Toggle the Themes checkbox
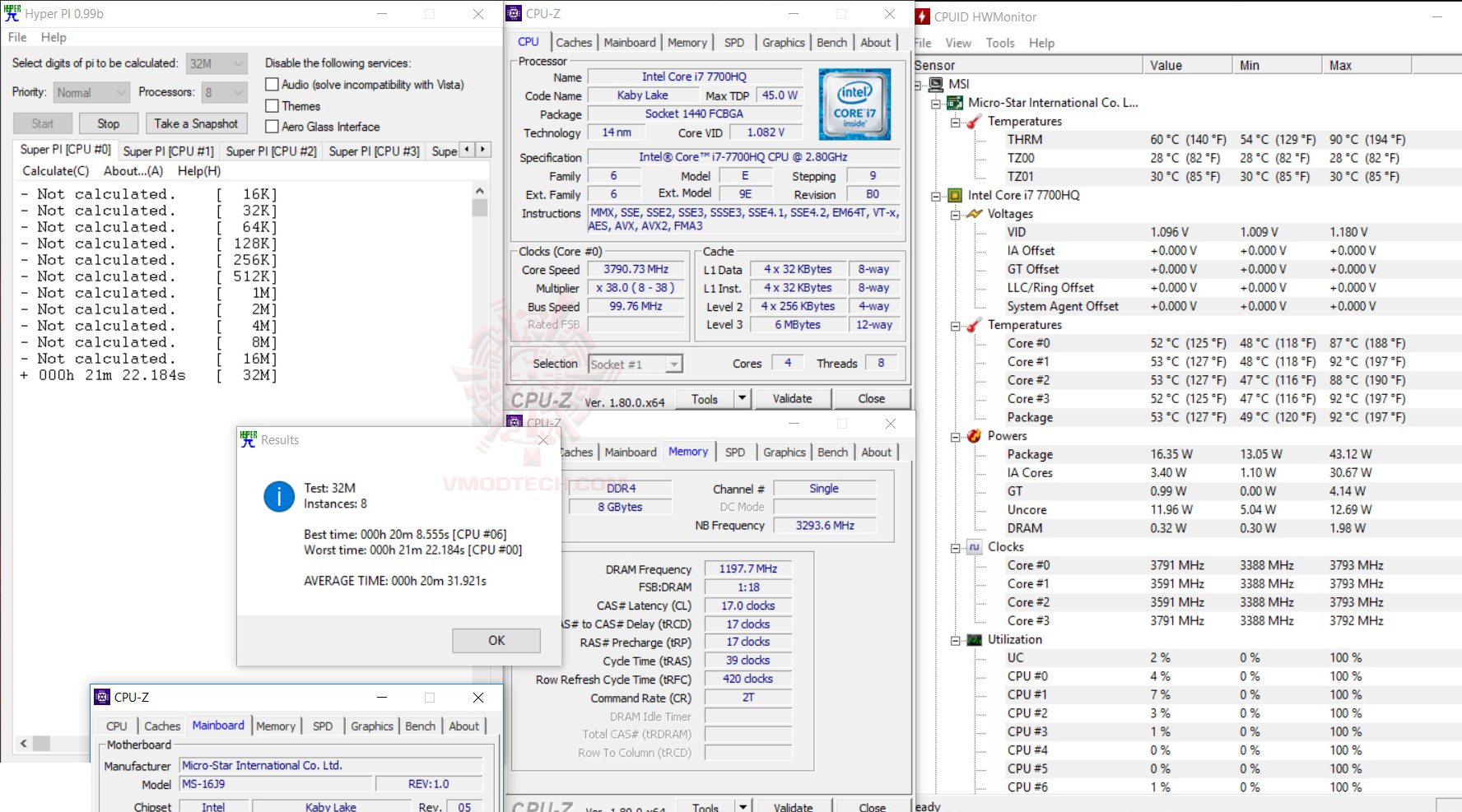The height and width of the screenshot is (812, 1462). (x=272, y=106)
